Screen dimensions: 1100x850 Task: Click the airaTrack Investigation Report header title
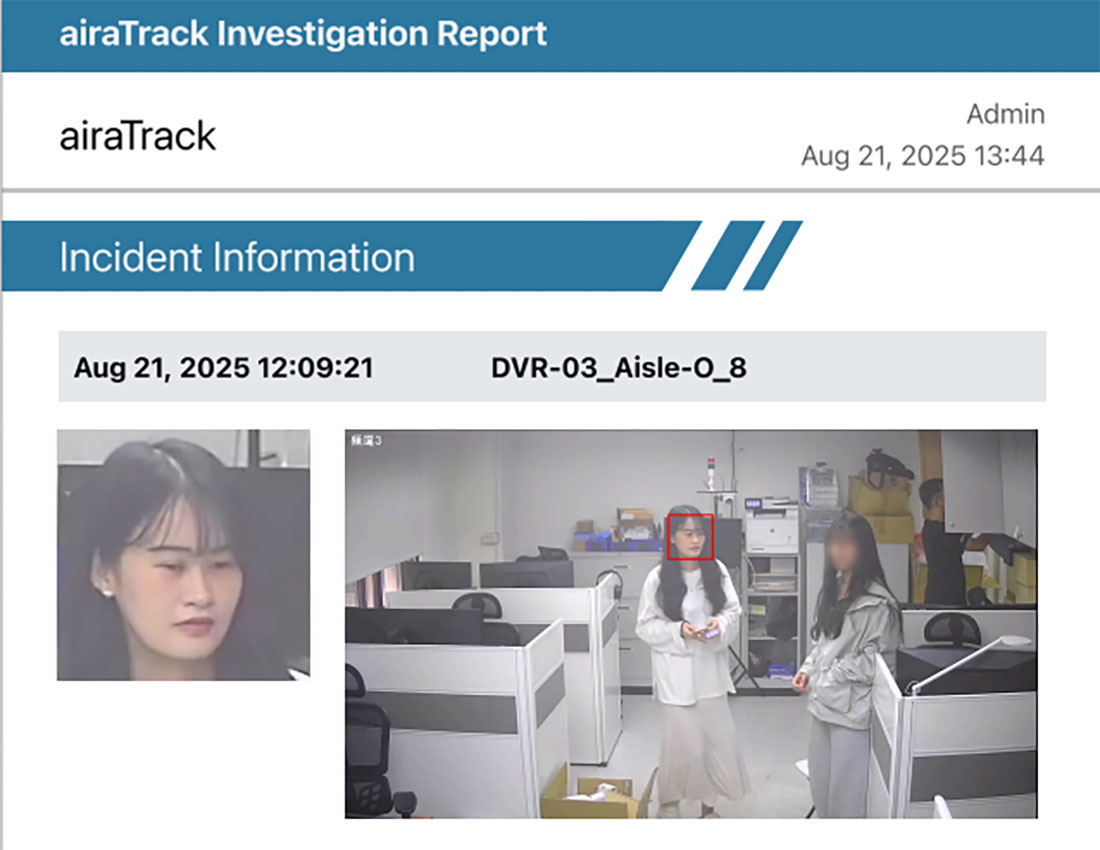[303, 33]
